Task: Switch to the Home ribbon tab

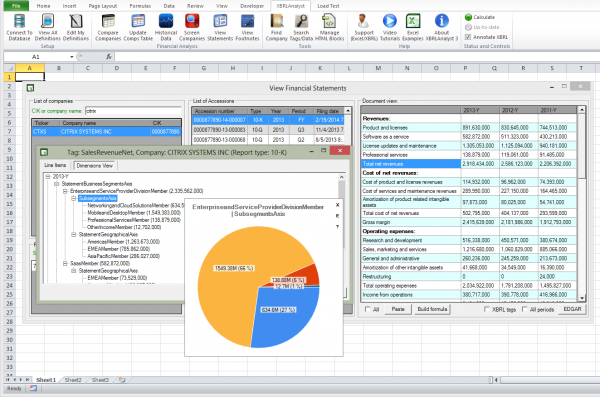Action: (43, 6)
